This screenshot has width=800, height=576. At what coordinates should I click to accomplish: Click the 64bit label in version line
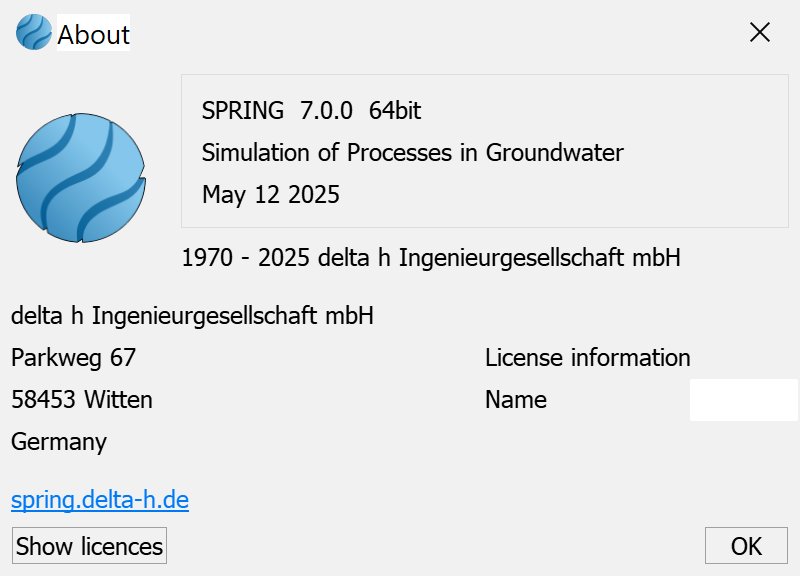tap(395, 110)
